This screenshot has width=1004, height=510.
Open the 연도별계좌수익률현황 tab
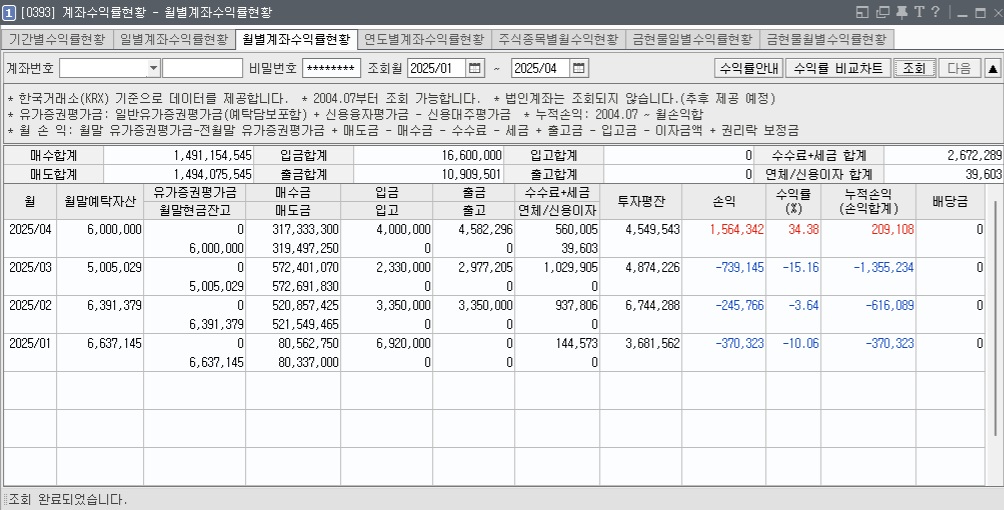click(x=424, y=40)
